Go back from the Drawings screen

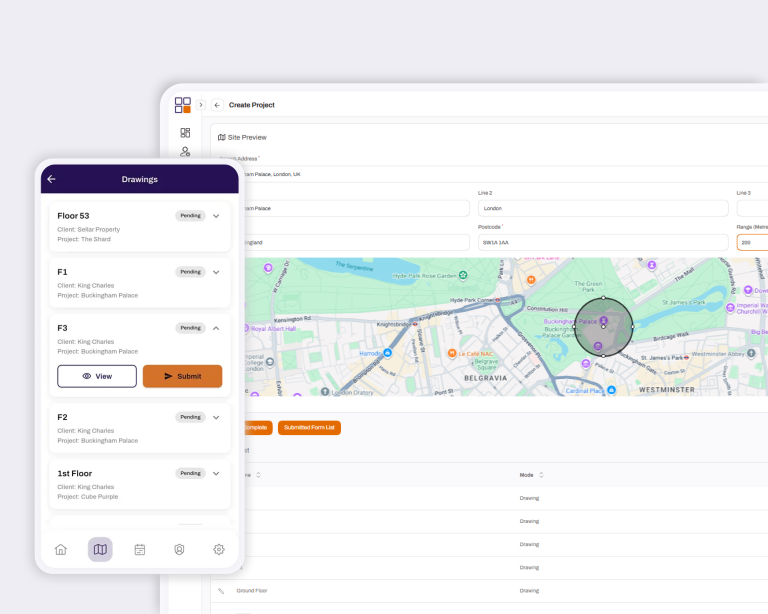pos(51,179)
